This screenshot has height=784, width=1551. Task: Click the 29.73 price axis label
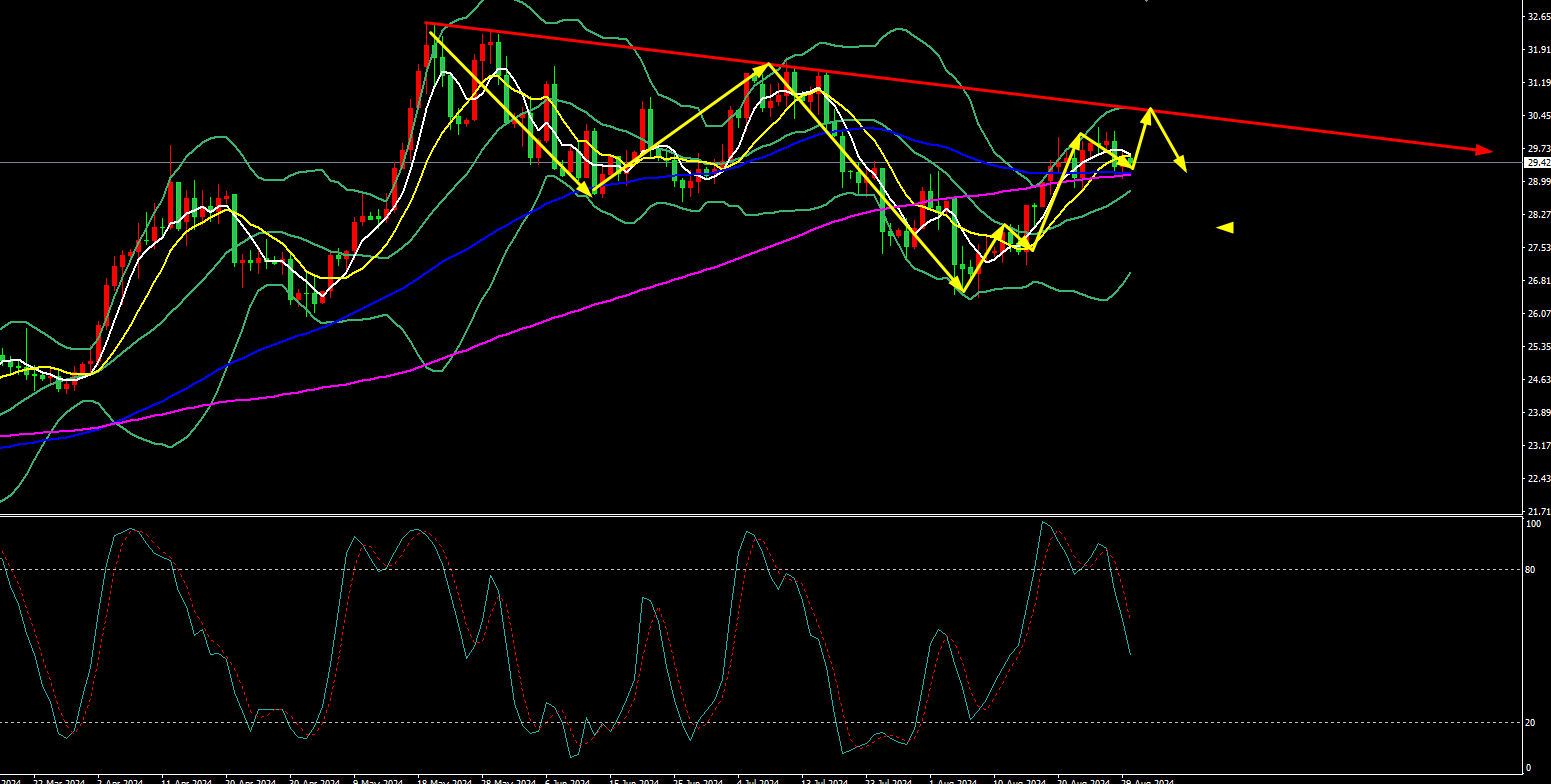pos(1538,149)
